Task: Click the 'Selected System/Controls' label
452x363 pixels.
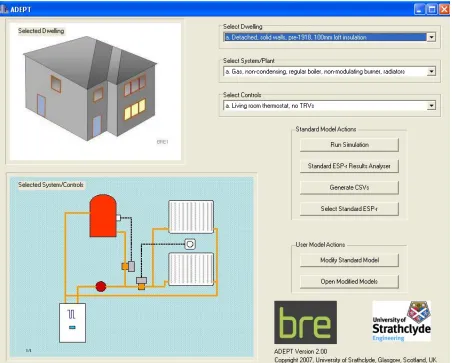Action: [51, 185]
